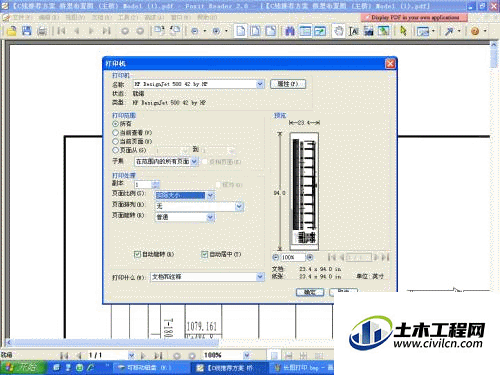Viewport: 500px width, 375px height.
Task: Click 'Display PDF in your own applications' banner
Action: (414, 17)
